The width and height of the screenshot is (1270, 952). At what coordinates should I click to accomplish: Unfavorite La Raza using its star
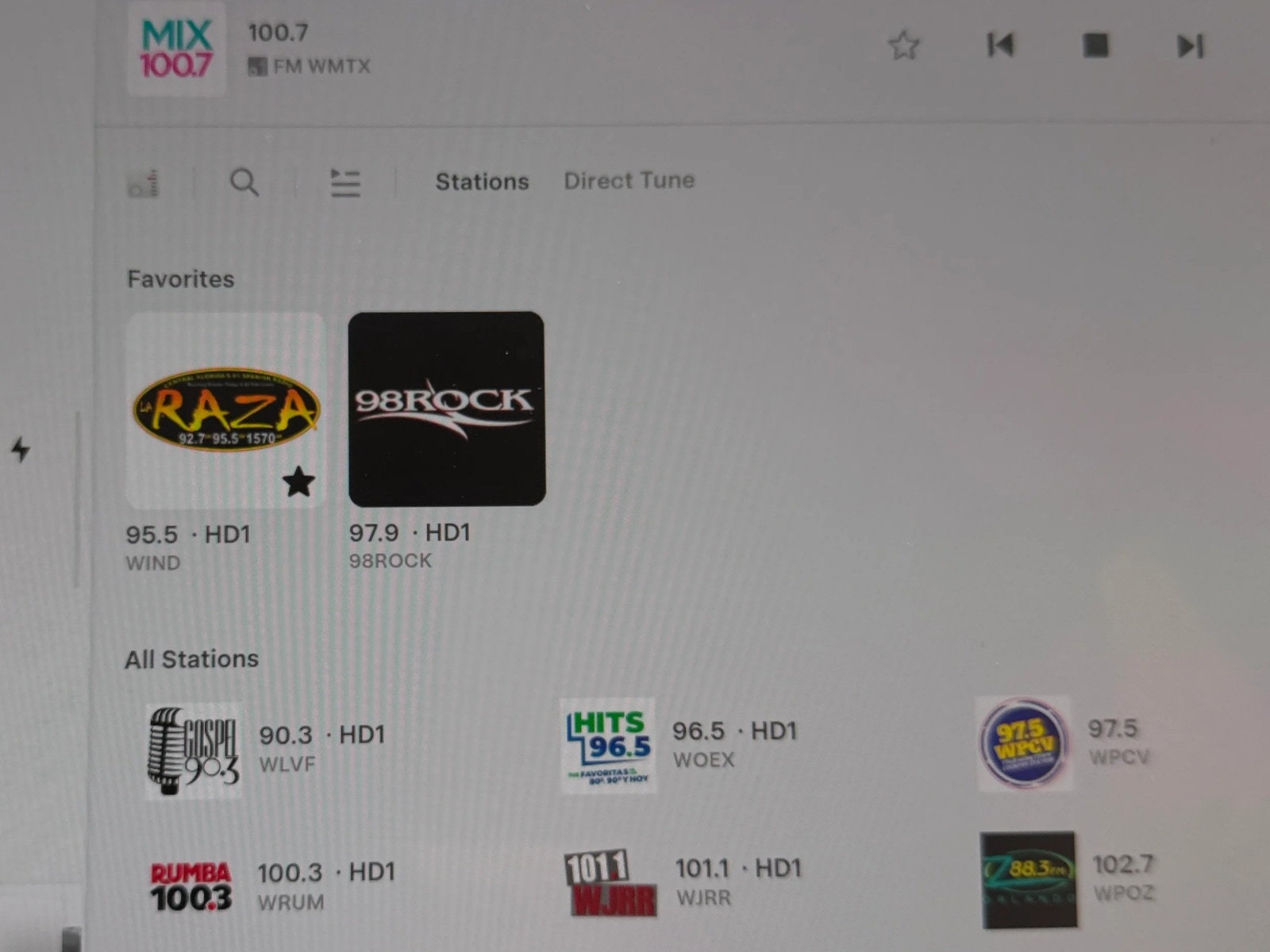(298, 482)
